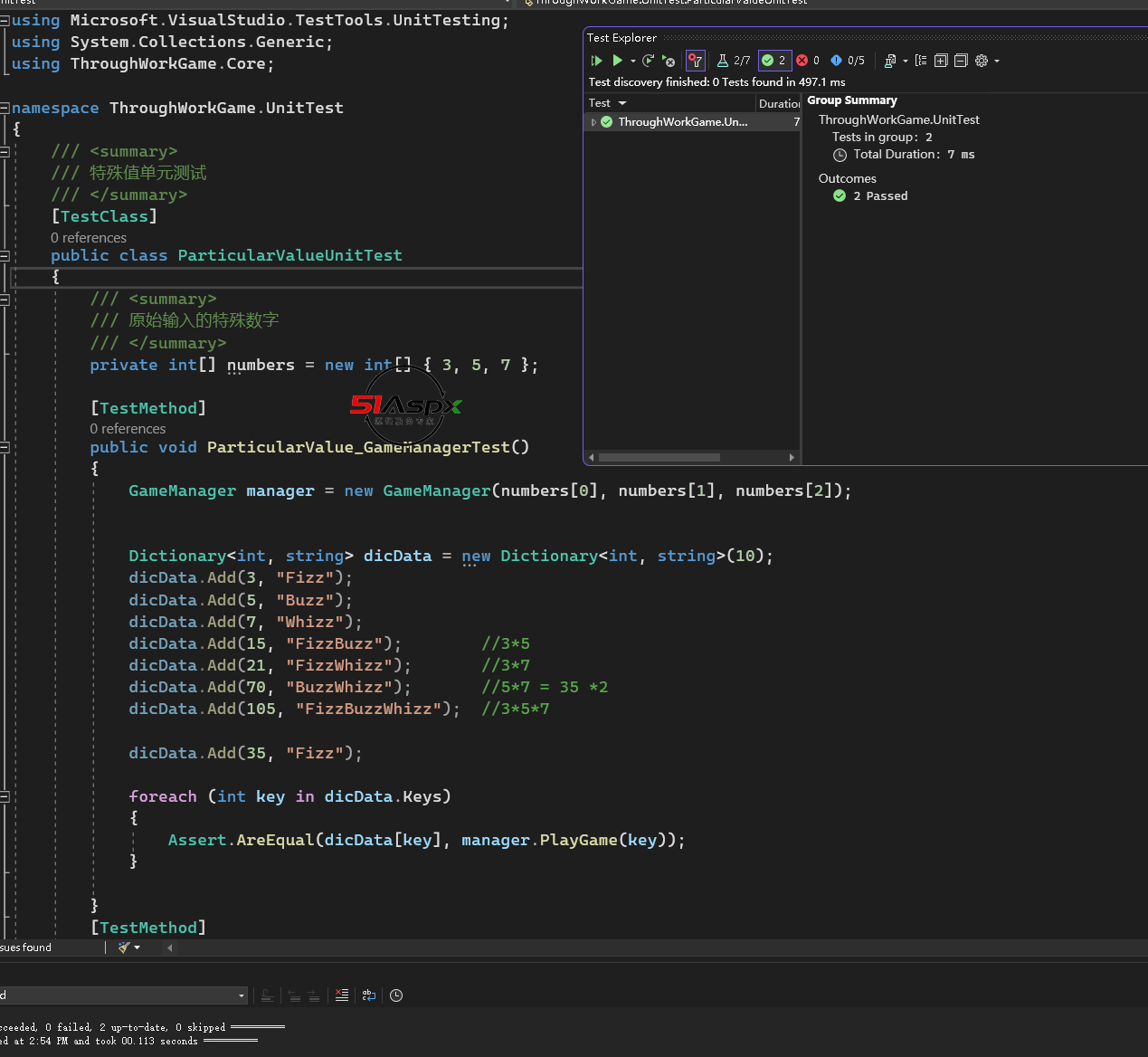Click the total tests flask counter 2/7

tap(734, 61)
